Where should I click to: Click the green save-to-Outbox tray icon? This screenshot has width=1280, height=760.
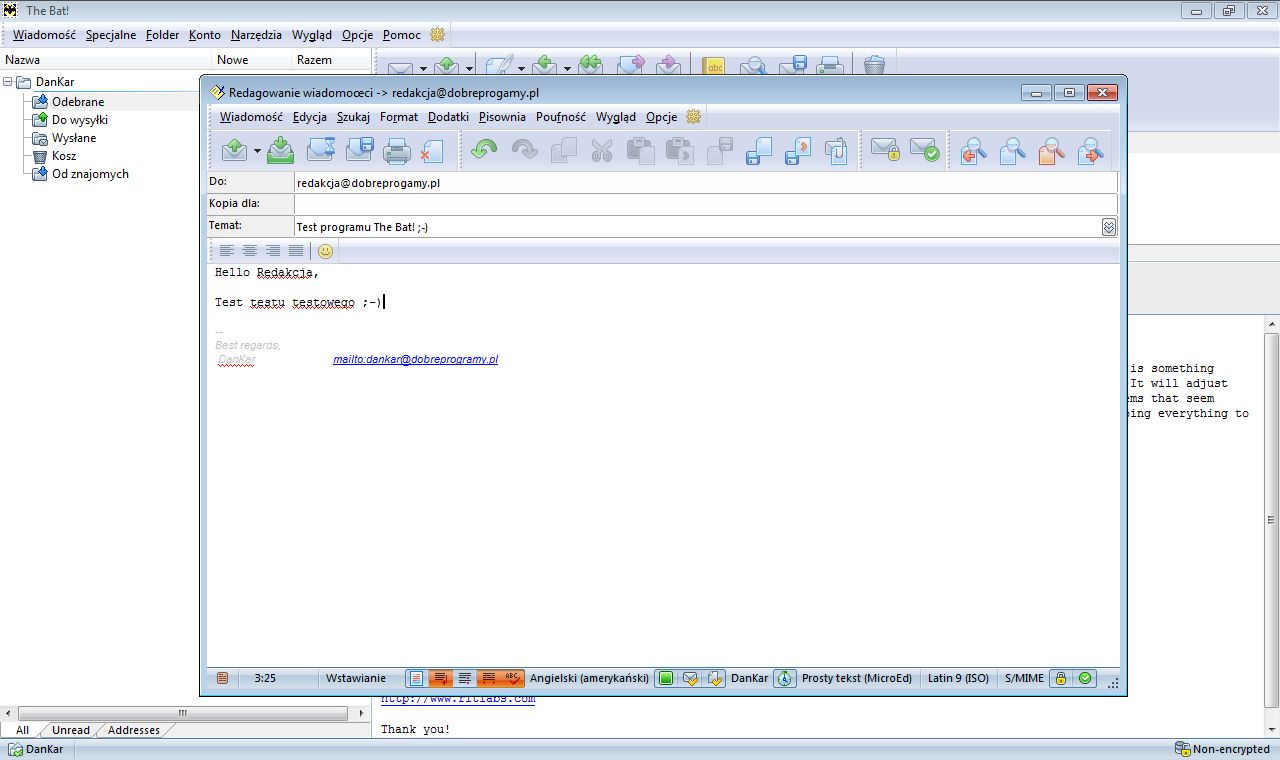(x=281, y=151)
